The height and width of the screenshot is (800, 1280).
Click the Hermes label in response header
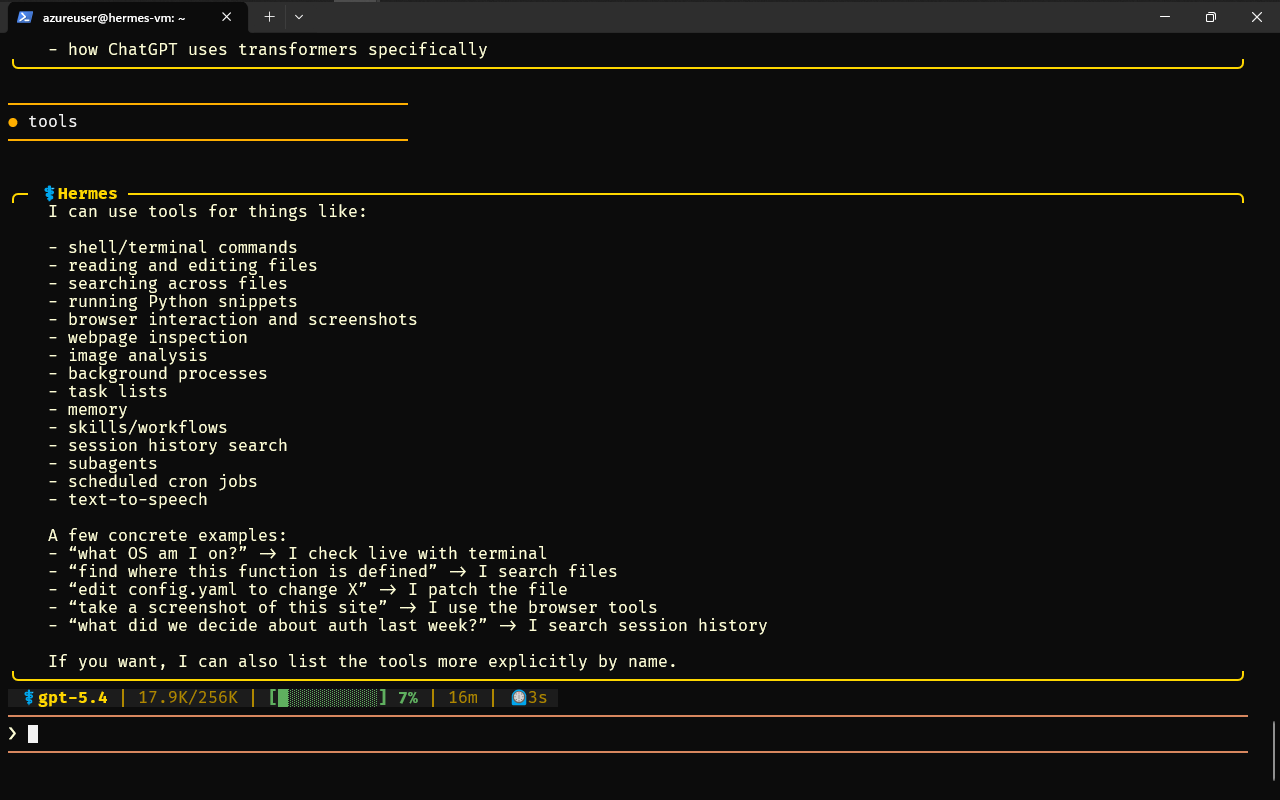88,193
